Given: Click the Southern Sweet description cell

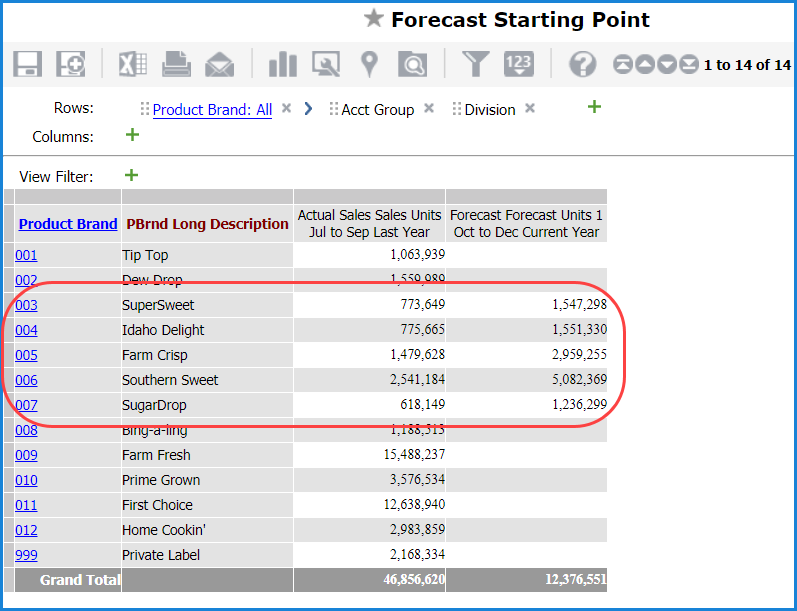Looking at the screenshot, I should click(207, 380).
